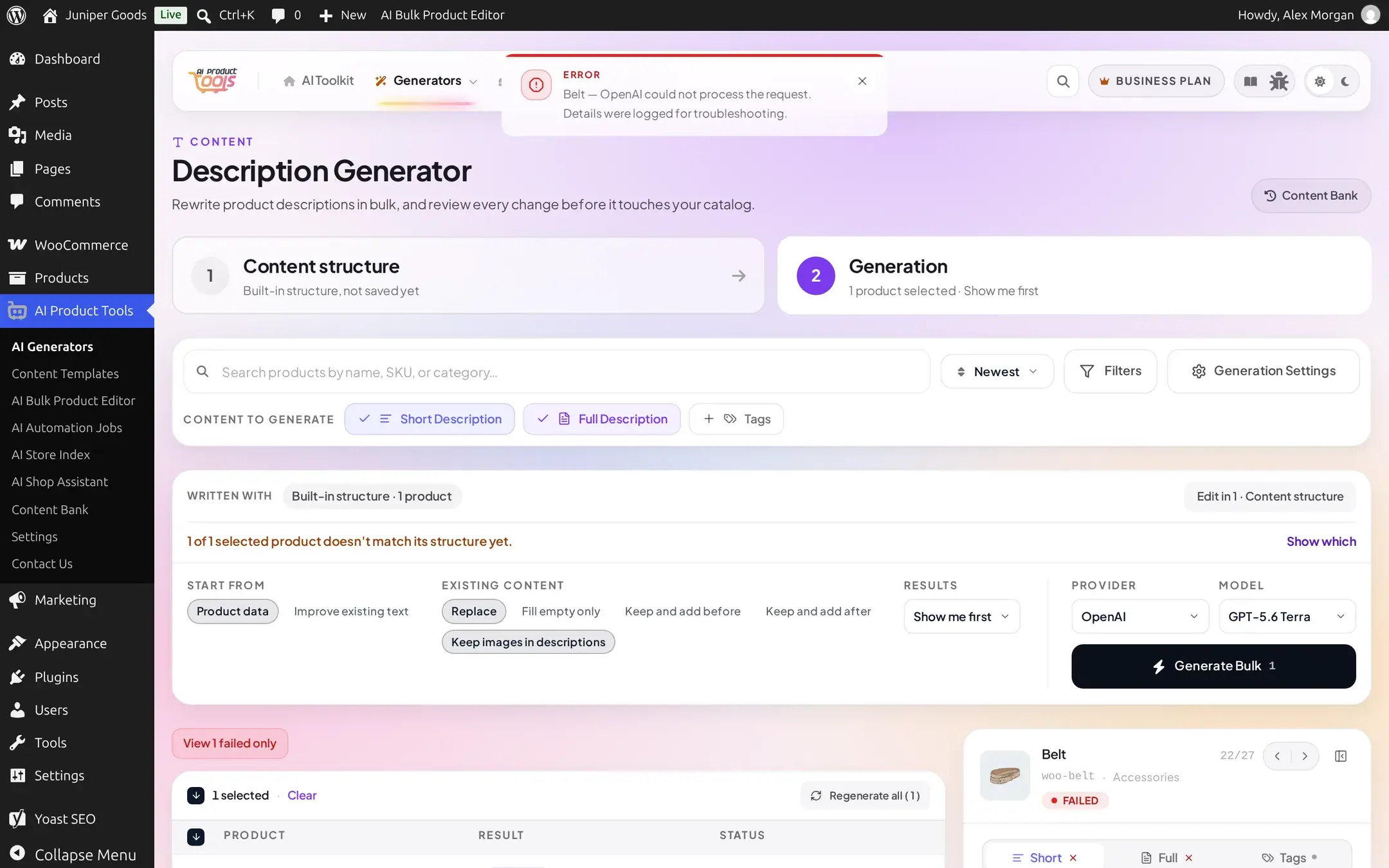Switch to the Tags tab
The height and width of the screenshot is (868, 1389).
click(x=1290, y=858)
